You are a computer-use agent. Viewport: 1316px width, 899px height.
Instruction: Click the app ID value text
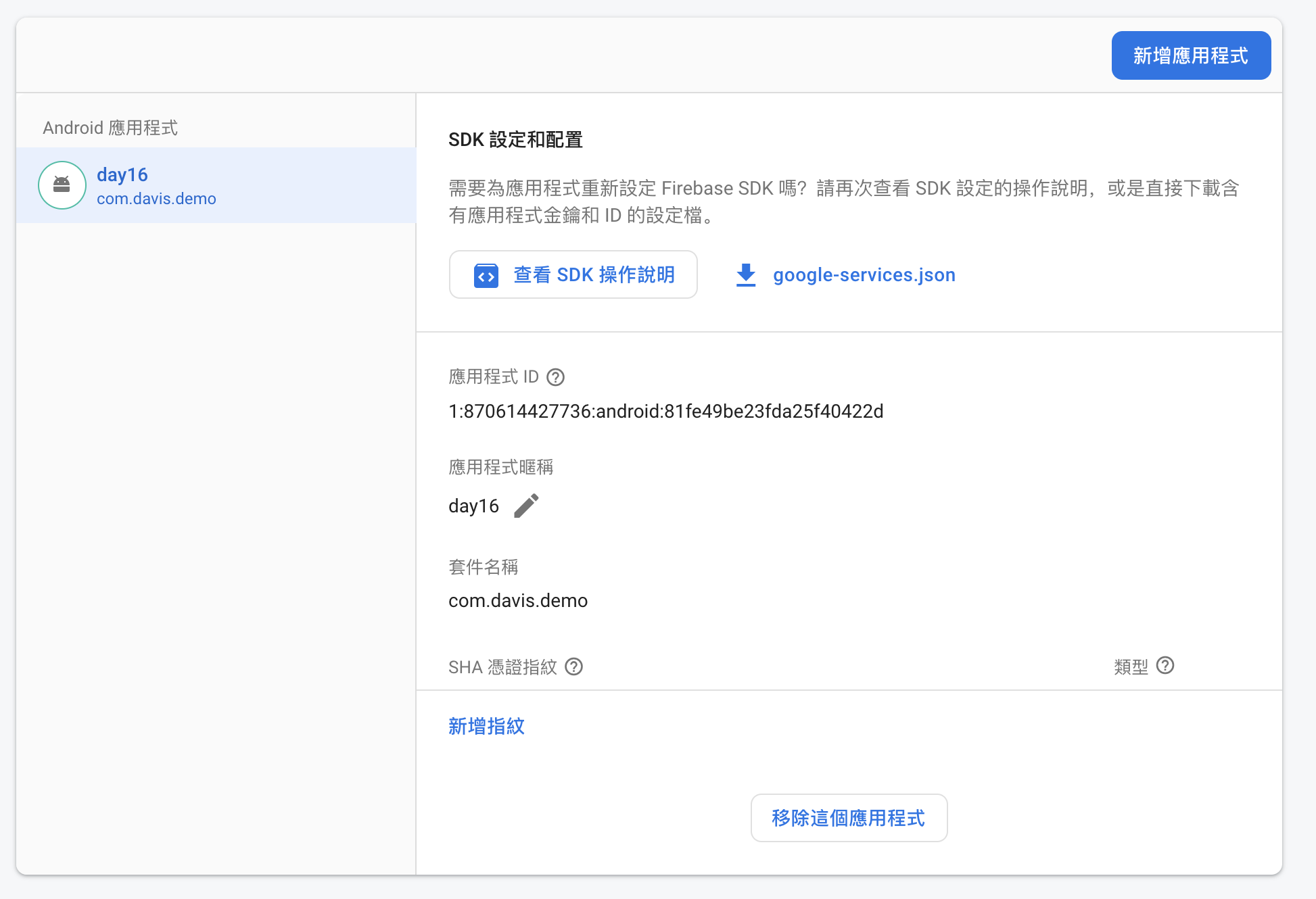pos(665,412)
